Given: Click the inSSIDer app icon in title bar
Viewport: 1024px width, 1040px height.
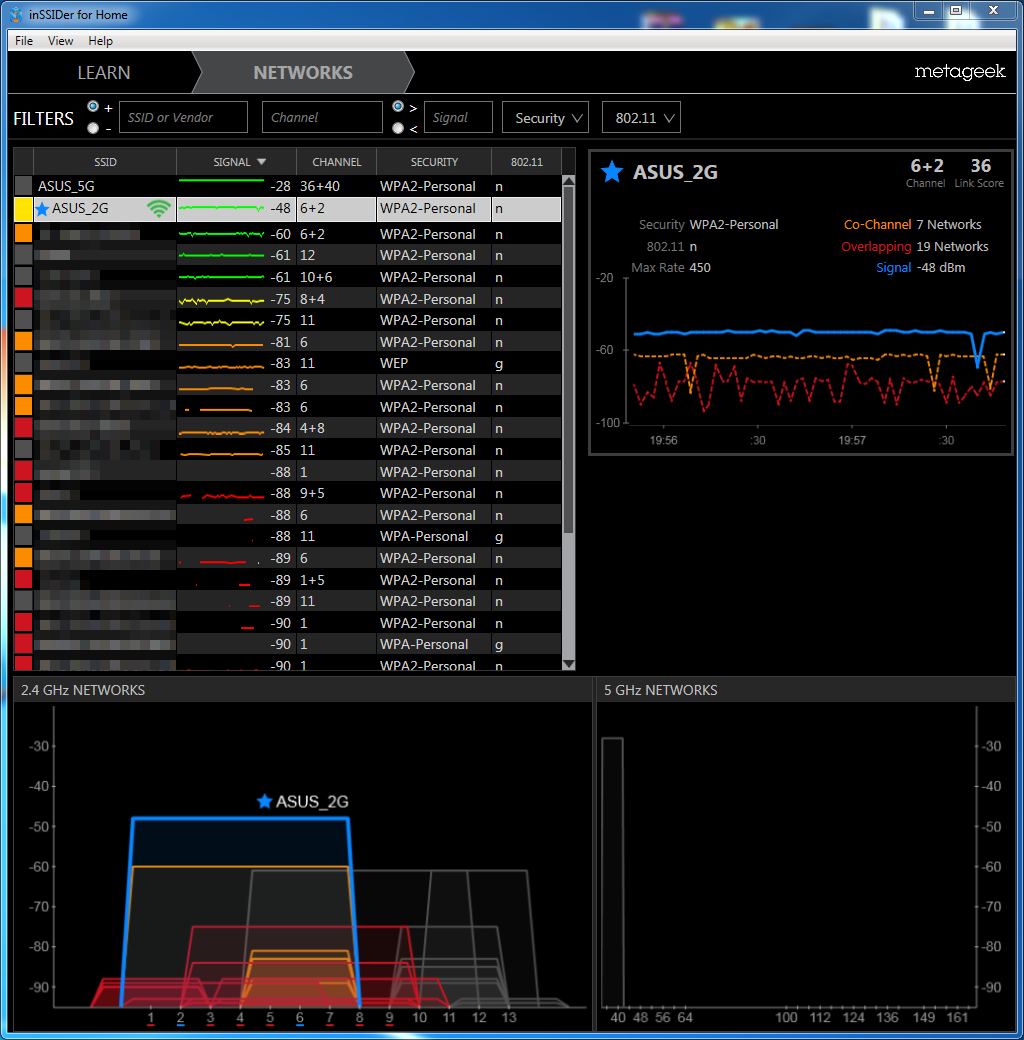Looking at the screenshot, I should pyautogui.click(x=16, y=14).
